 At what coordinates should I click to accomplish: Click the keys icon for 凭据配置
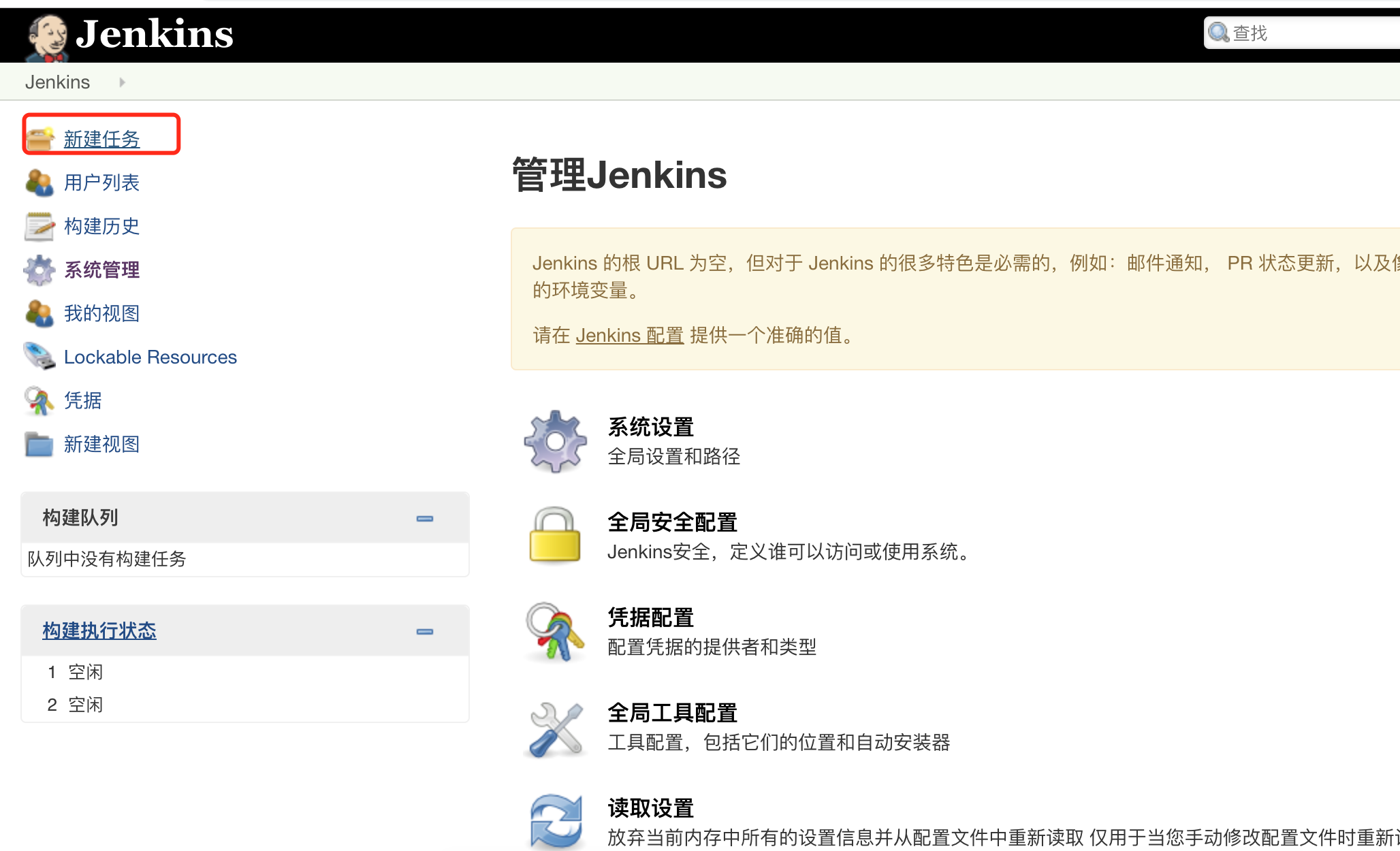point(555,632)
